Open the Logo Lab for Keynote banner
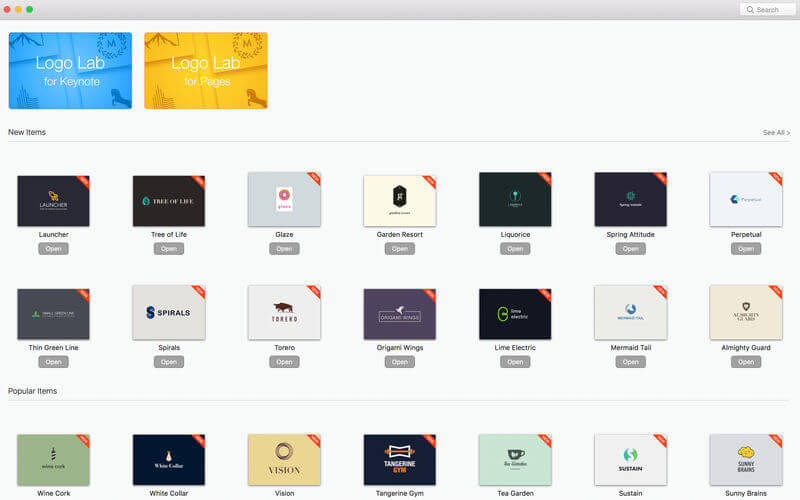The width and height of the screenshot is (800, 500). point(70,70)
